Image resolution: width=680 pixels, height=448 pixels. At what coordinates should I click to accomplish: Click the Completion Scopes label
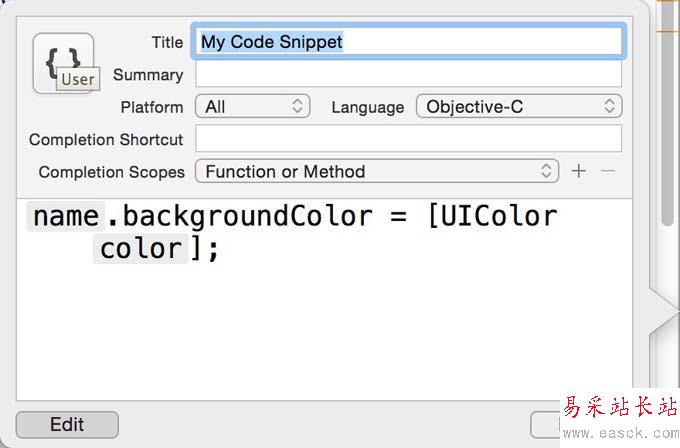pyautogui.click(x=111, y=172)
